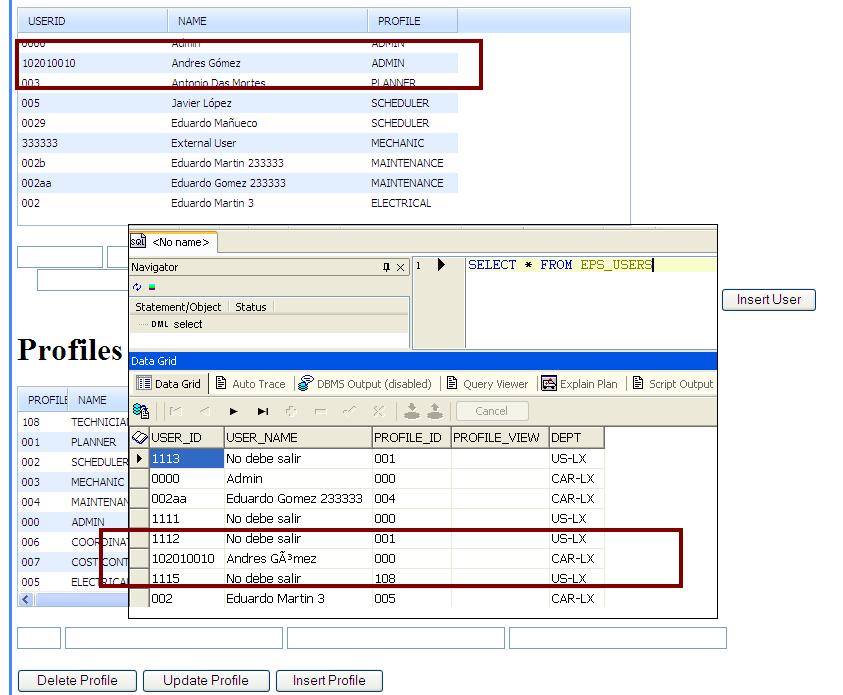Click the cancel edit X icon
This screenshot has height=695, width=843.
coord(378,411)
